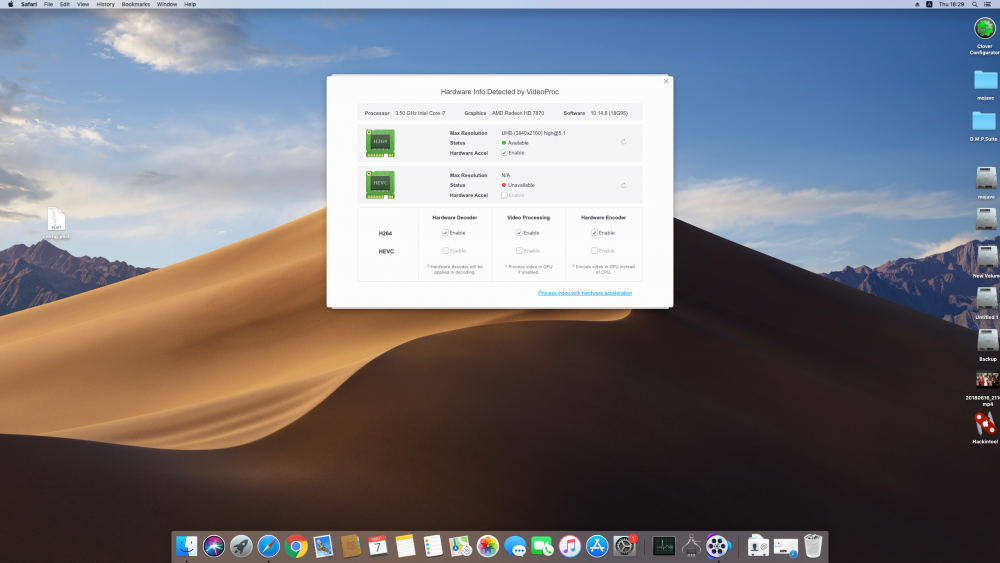Refresh the HEVC hardware detection

[624, 186]
